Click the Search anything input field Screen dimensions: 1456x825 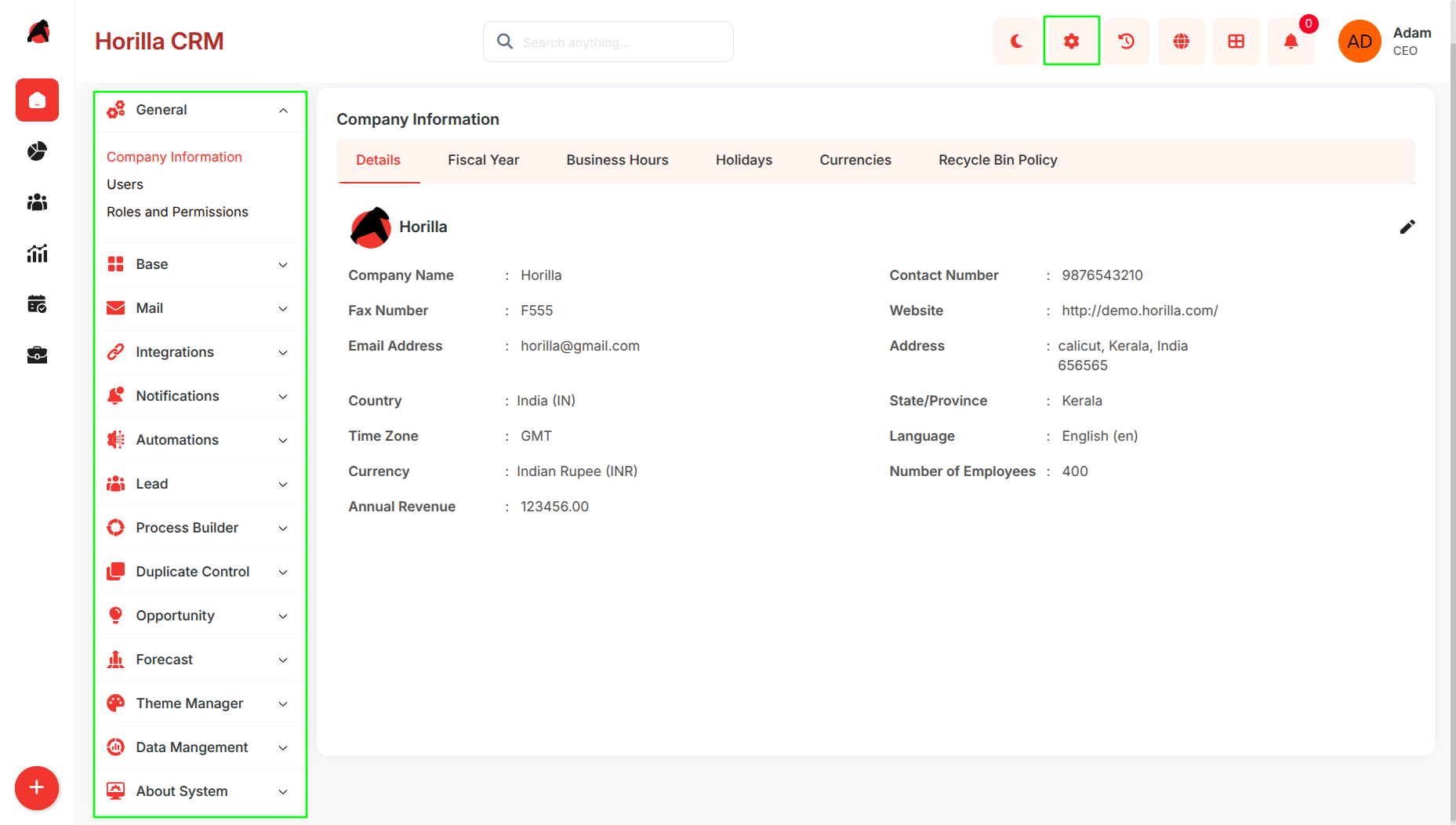(608, 42)
